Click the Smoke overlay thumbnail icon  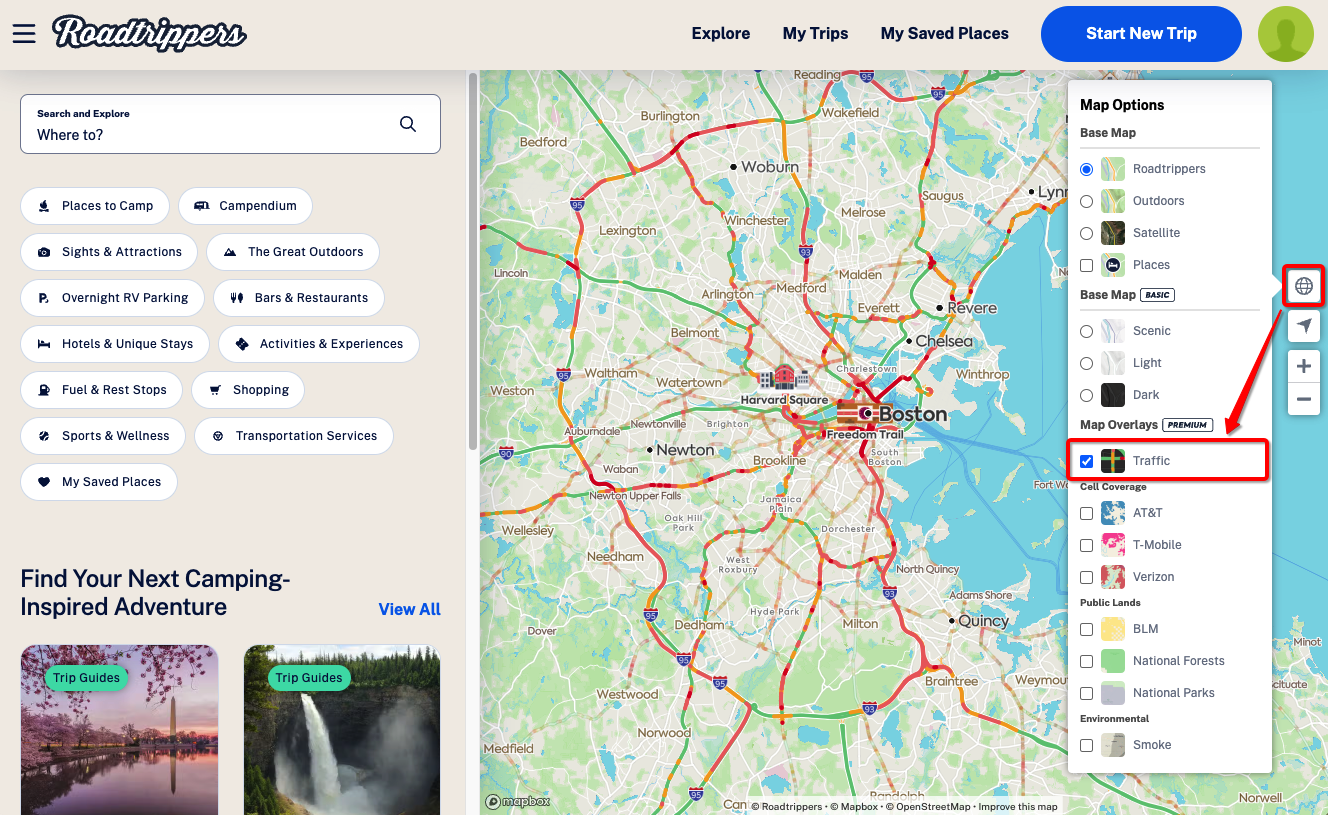pyautogui.click(x=1113, y=745)
